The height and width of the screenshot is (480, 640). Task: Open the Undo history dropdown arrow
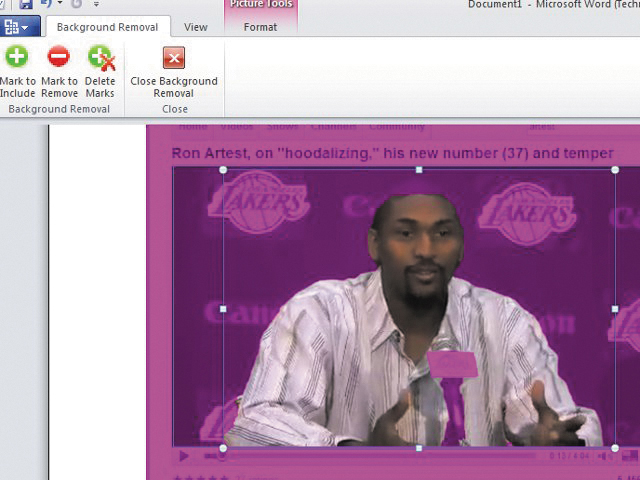pos(60,4)
